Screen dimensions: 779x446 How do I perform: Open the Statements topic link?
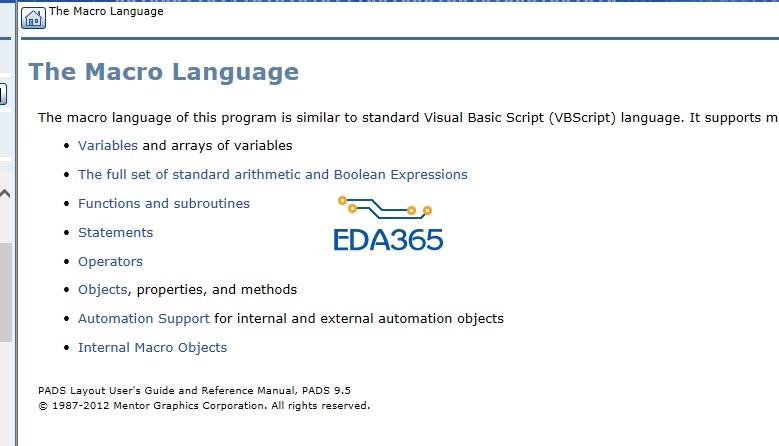click(x=115, y=233)
